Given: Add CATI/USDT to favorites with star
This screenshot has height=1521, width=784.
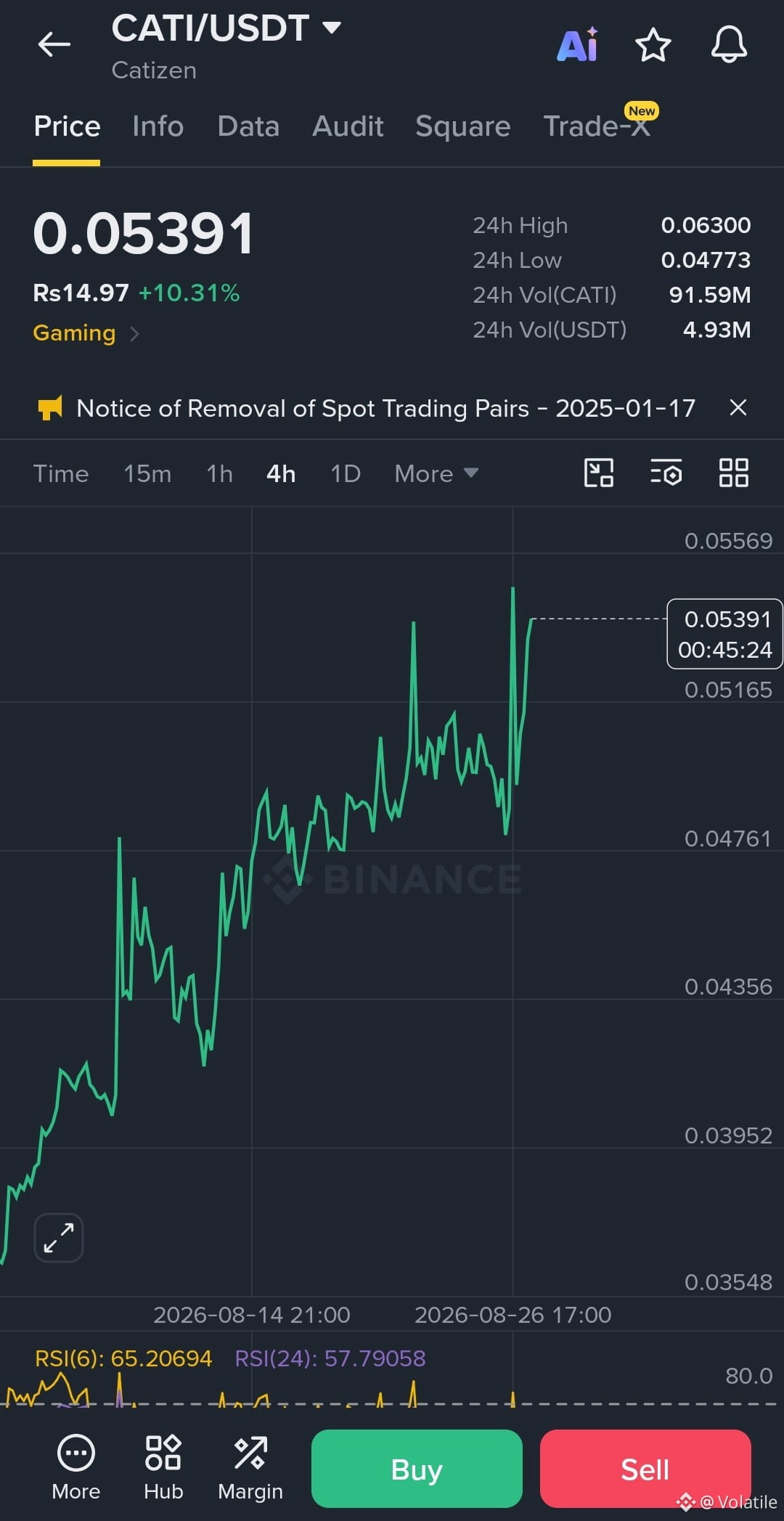Looking at the screenshot, I should pos(653,45).
